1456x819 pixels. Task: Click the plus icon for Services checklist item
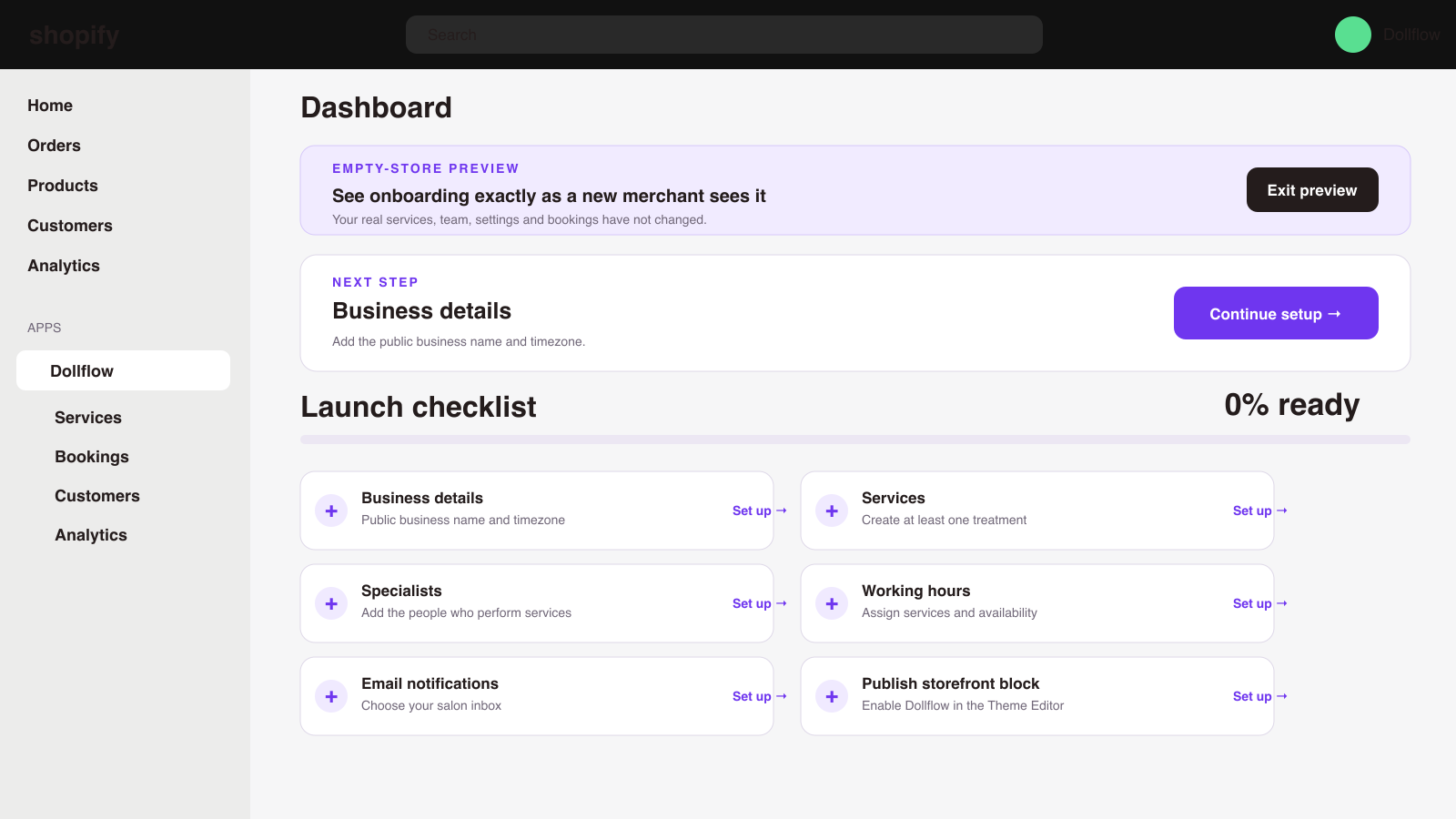[832, 511]
